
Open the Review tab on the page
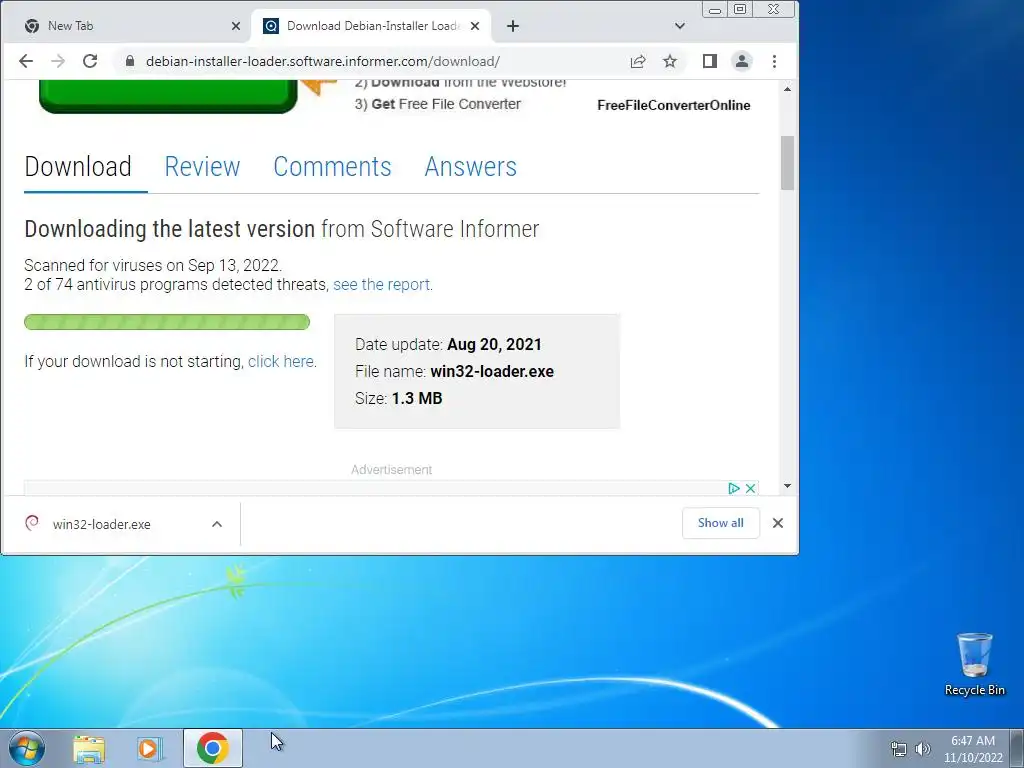pos(202,167)
